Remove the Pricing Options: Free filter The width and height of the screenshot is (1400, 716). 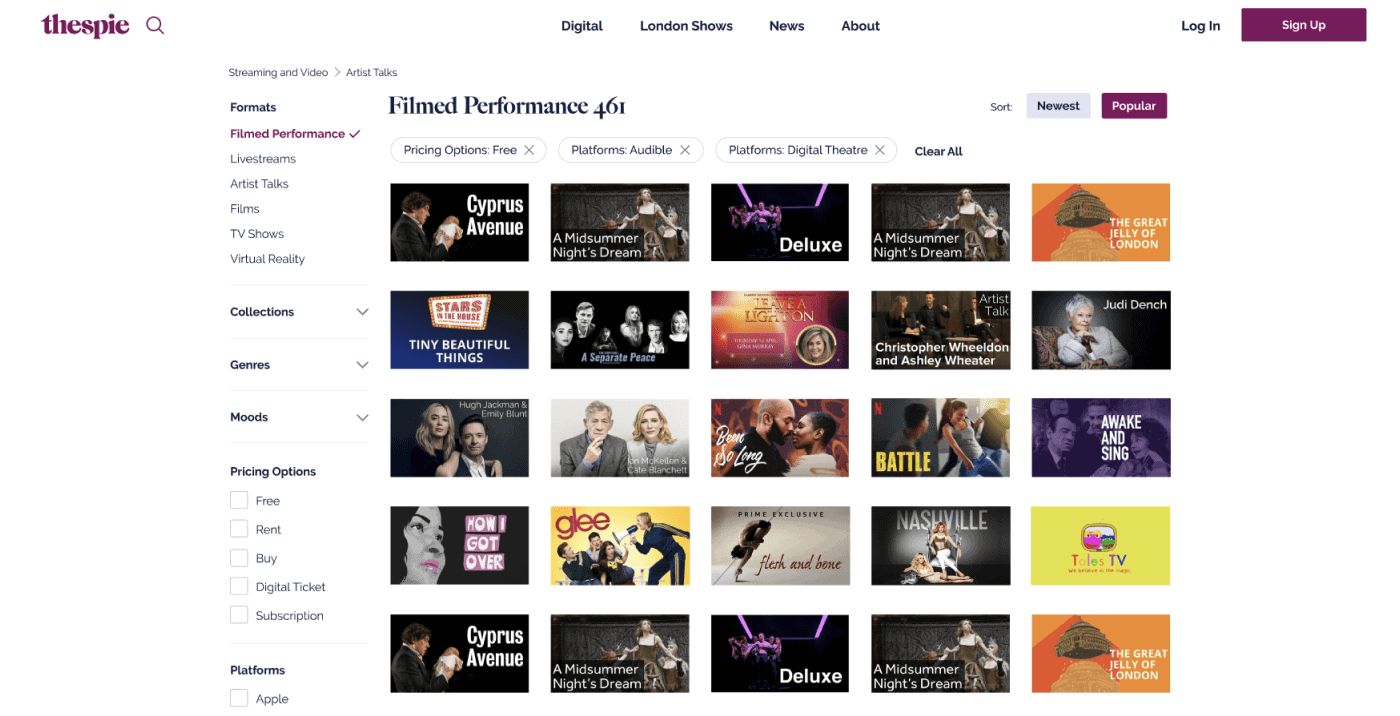(x=529, y=150)
